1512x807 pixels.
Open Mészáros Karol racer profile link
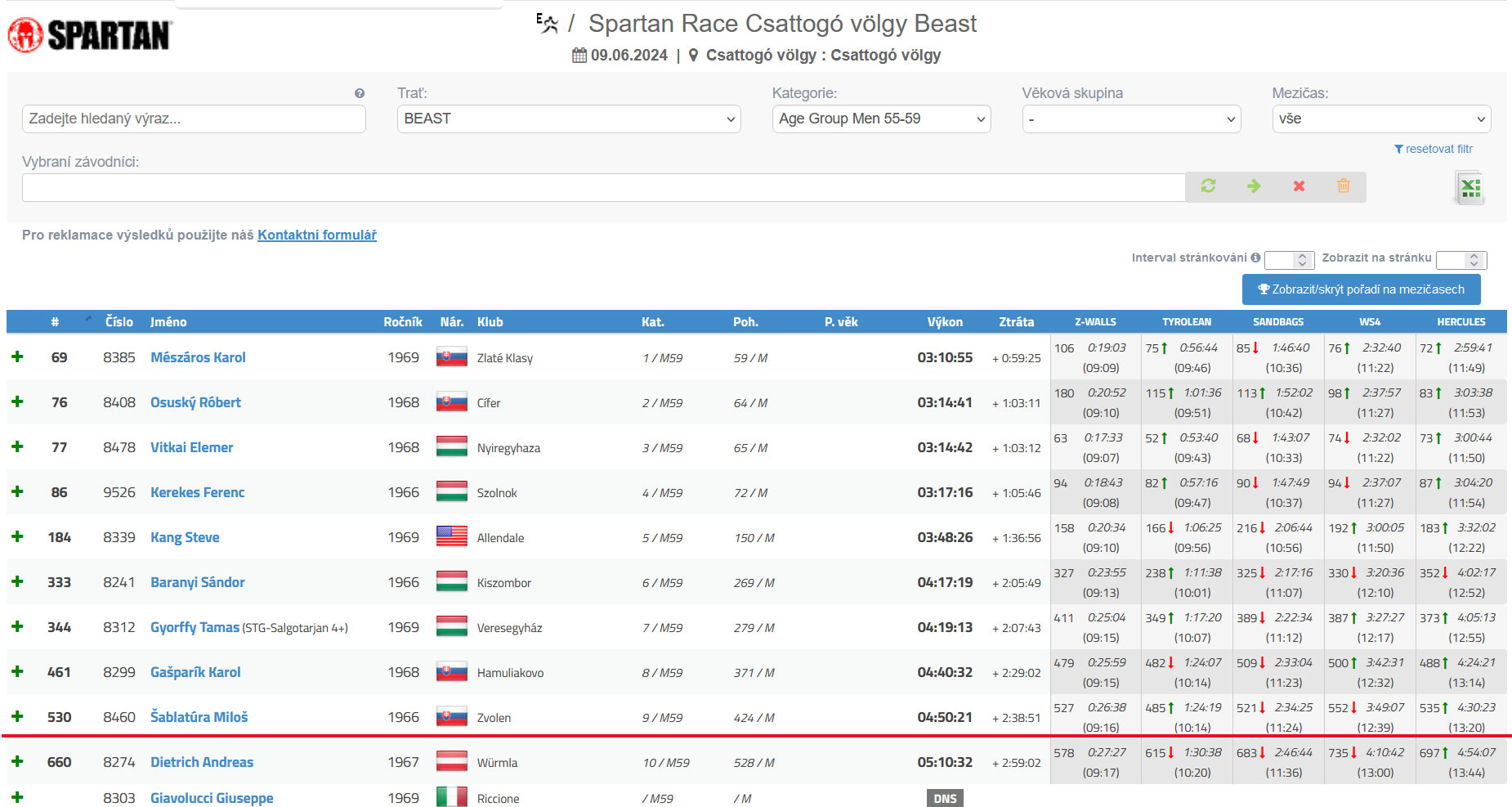click(198, 357)
